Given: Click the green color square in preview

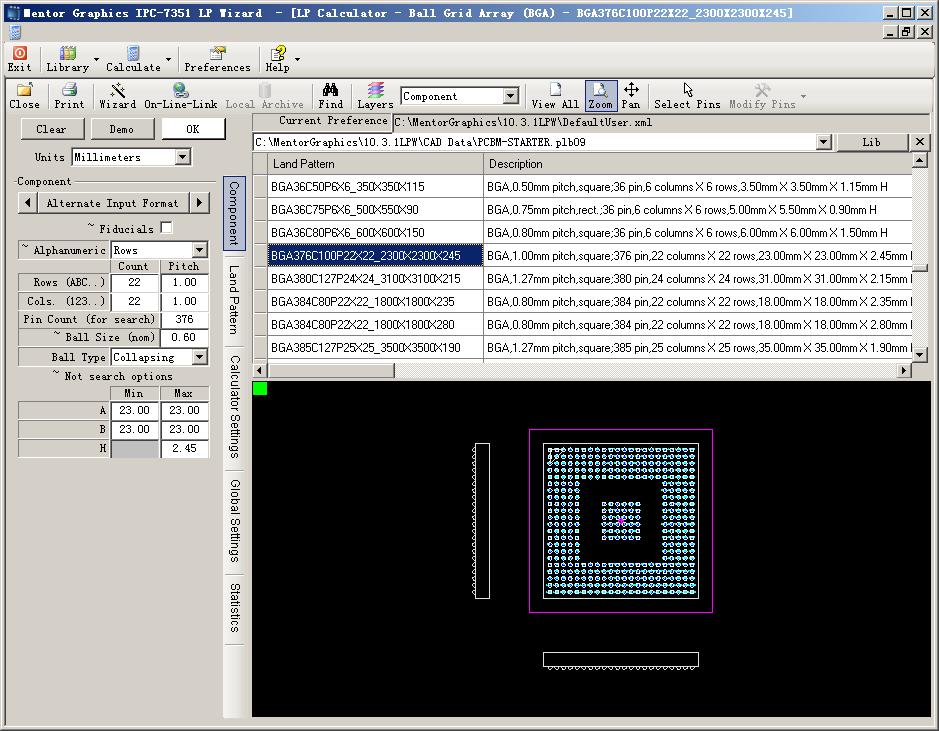Looking at the screenshot, I should pos(260,389).
